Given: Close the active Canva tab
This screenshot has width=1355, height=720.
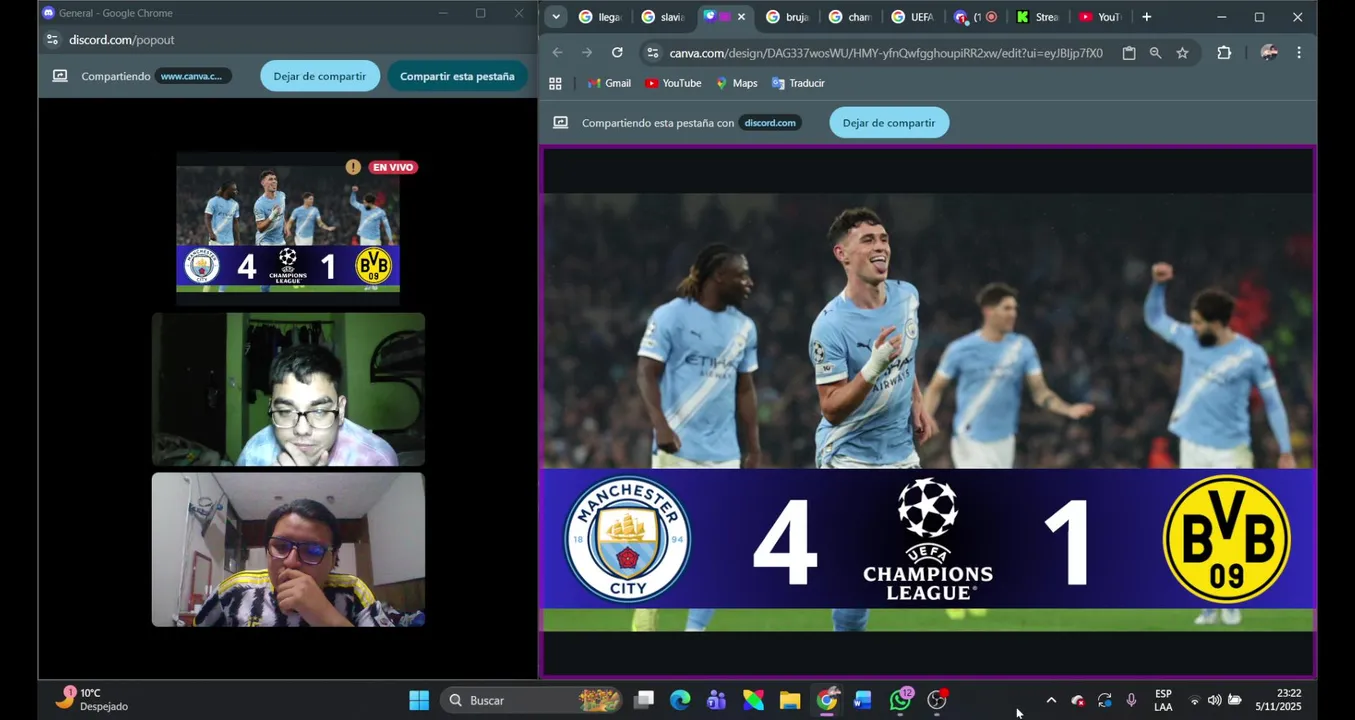Looking at the screenshot, I should coord(741,17).
